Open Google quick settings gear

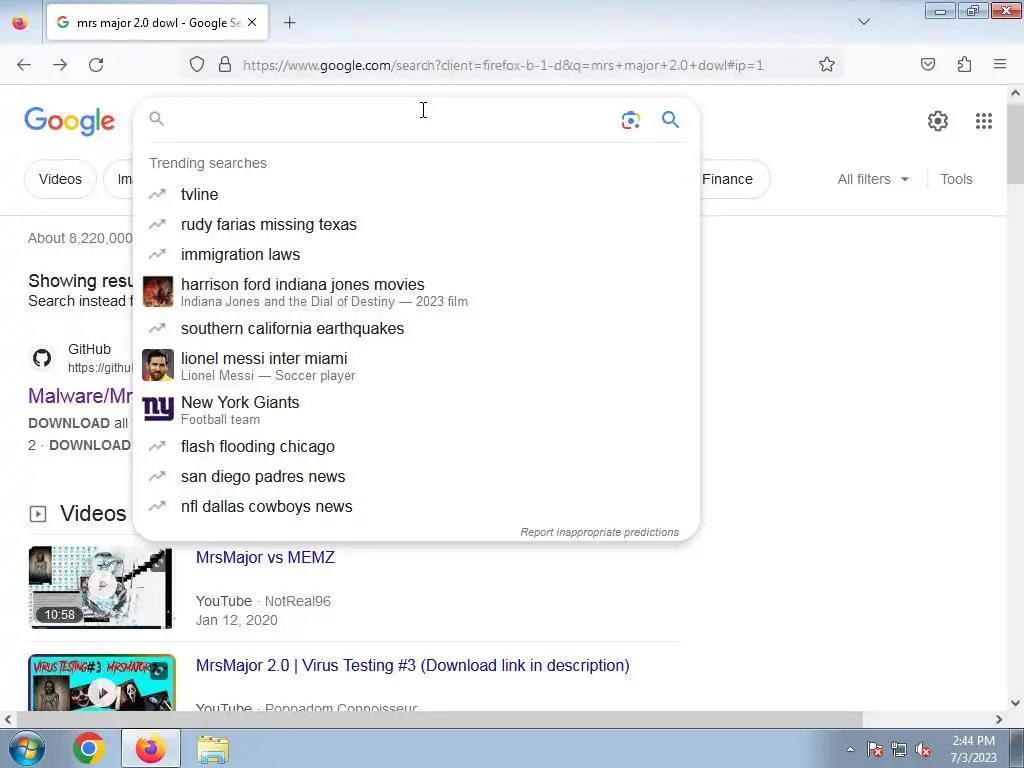[938, 121]
